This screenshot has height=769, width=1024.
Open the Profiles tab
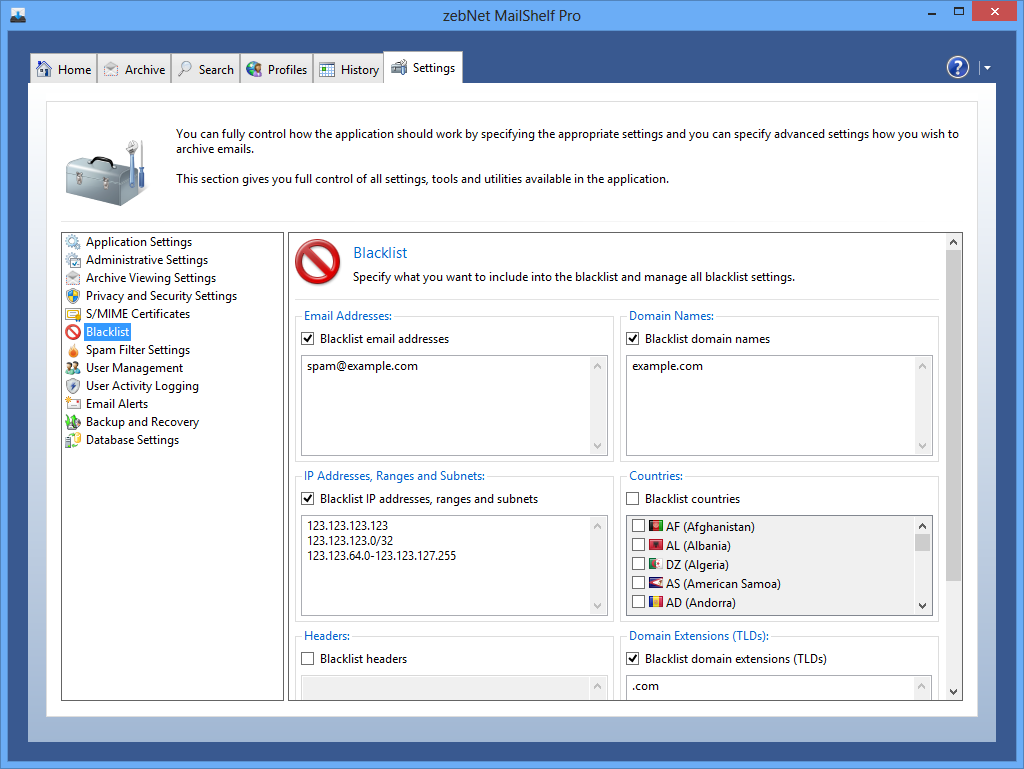pos(276,69)
